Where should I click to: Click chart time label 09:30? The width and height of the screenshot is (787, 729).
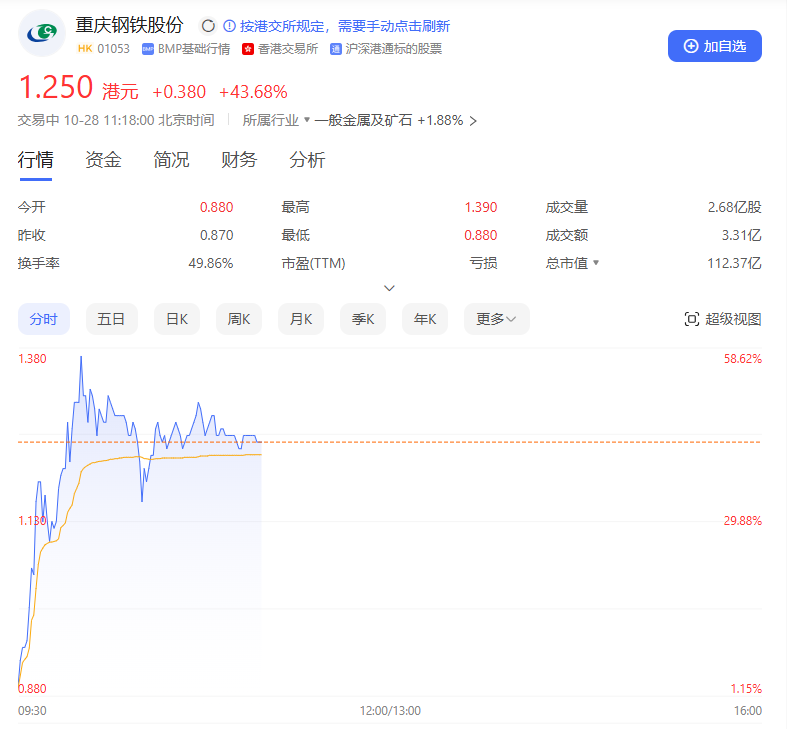[x=32, y=711]
